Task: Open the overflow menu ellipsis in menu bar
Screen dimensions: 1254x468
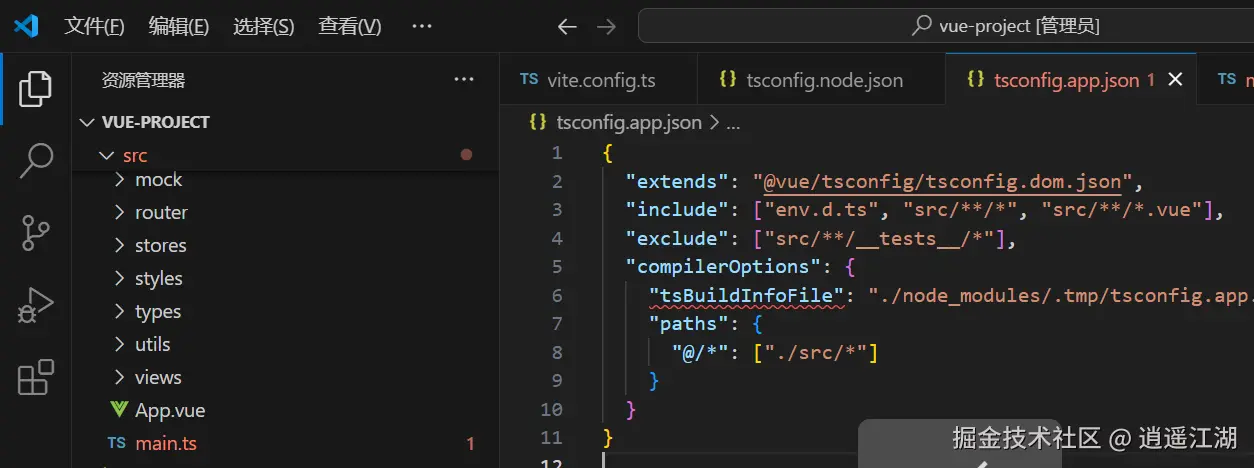Action: click(x=422, y=27)
